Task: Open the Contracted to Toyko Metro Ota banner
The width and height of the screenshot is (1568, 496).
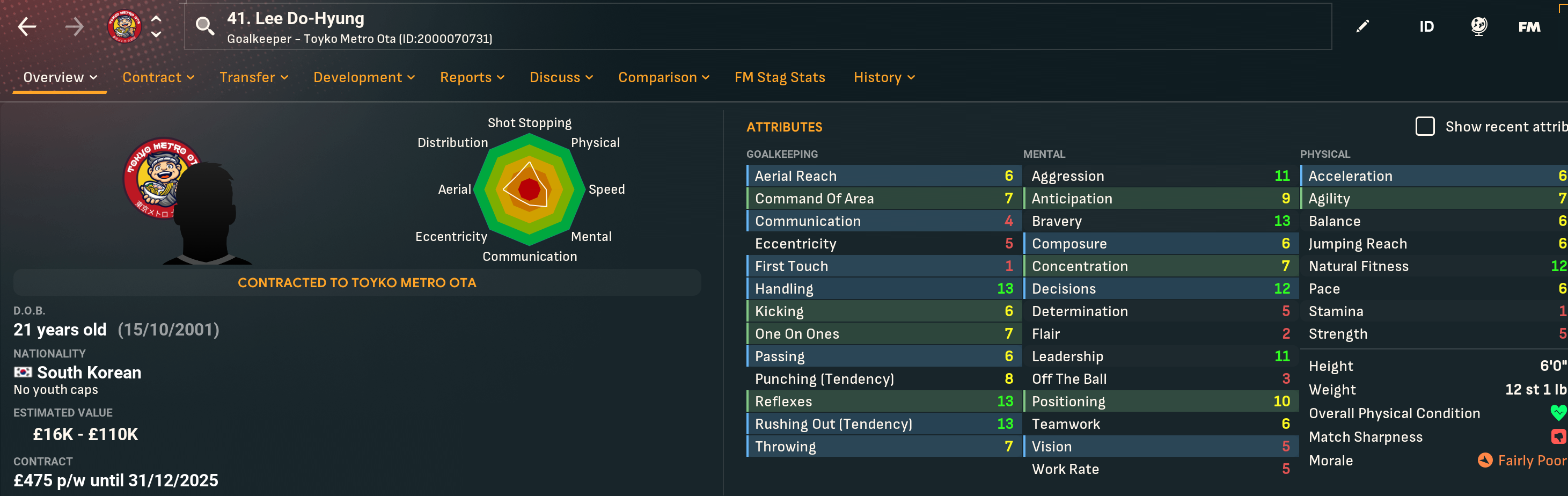Action: [x=357, y=282]
